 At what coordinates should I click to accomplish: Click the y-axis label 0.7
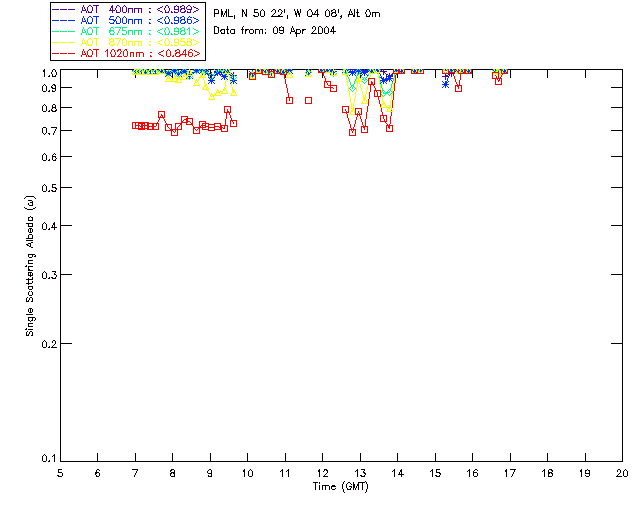(49, 131)
